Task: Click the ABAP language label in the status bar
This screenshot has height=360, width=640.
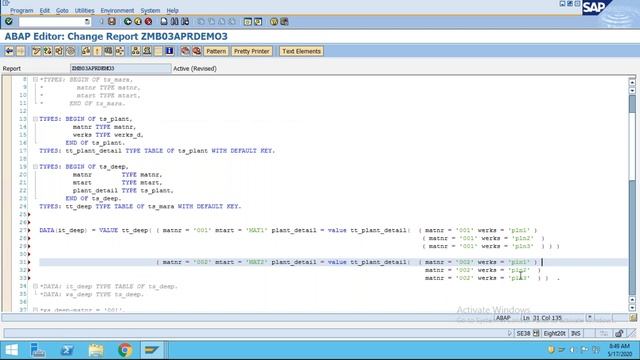Action: (x=503, y=318)
